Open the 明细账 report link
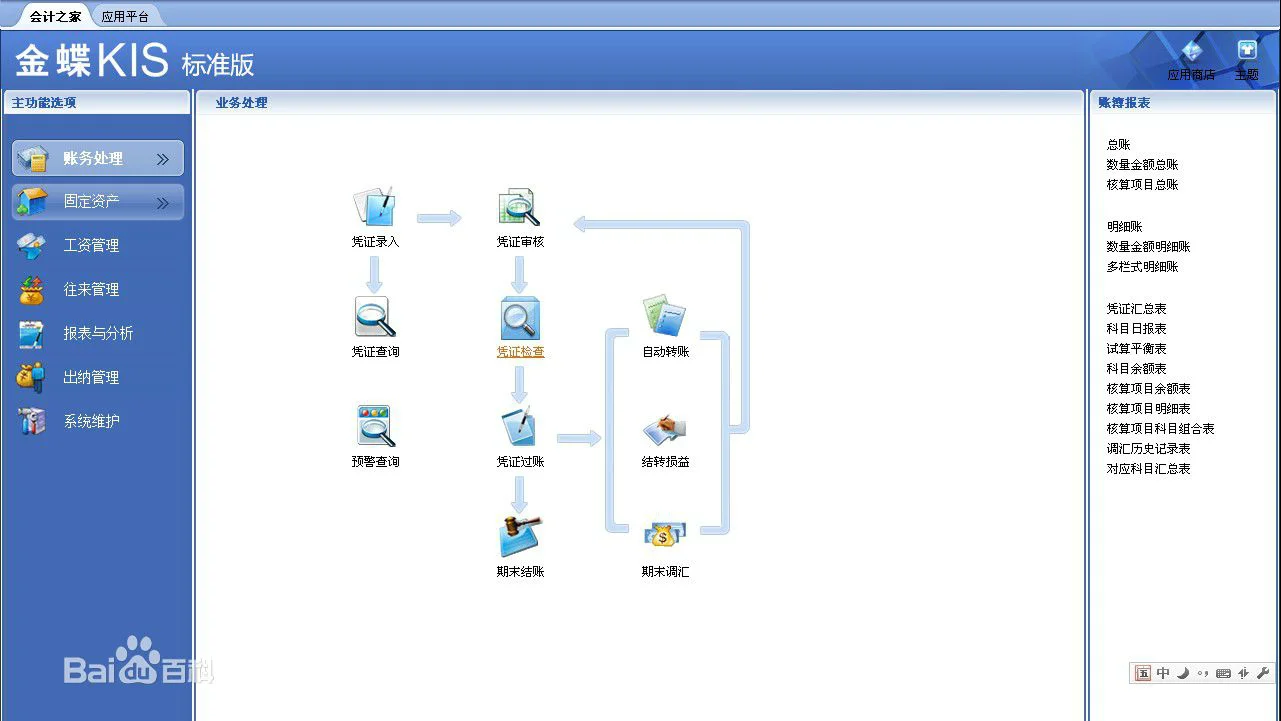This screenshot has width=1281, height=721. click(1124, 227)
